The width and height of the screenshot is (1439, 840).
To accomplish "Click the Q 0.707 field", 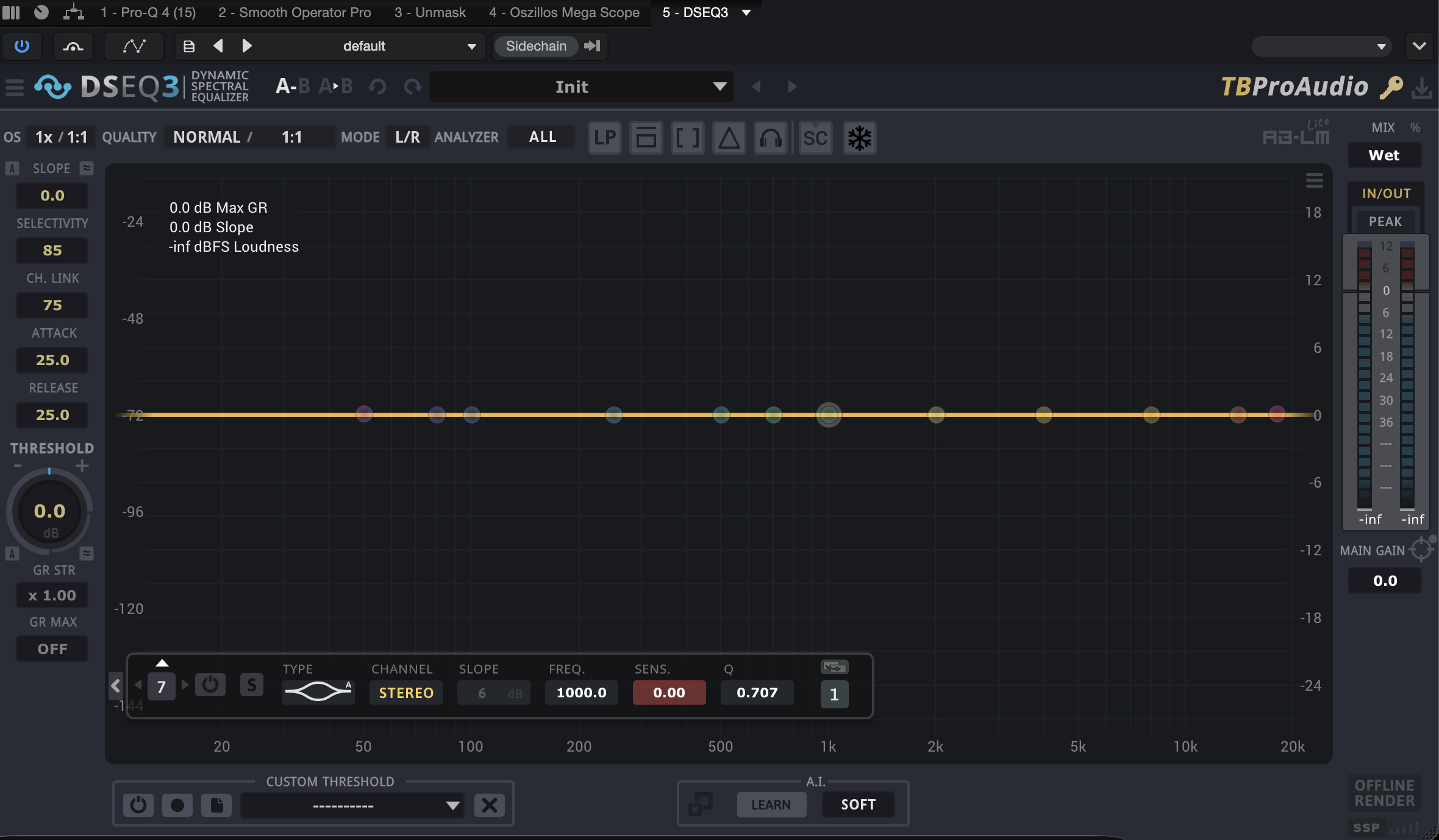I will pyautogui.click(x=757, y=693).
